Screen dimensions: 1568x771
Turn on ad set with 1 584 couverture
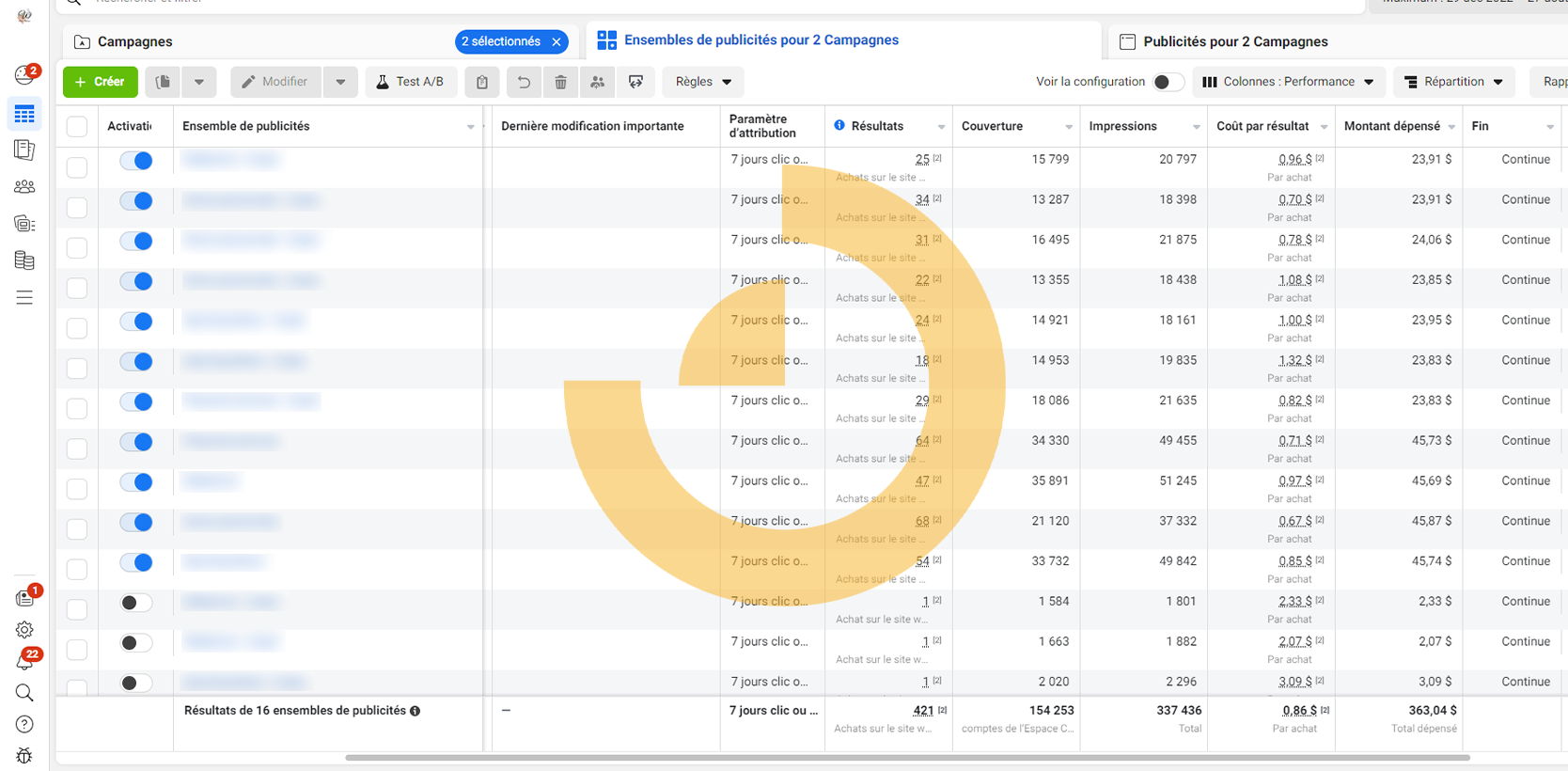coord(136,603)
